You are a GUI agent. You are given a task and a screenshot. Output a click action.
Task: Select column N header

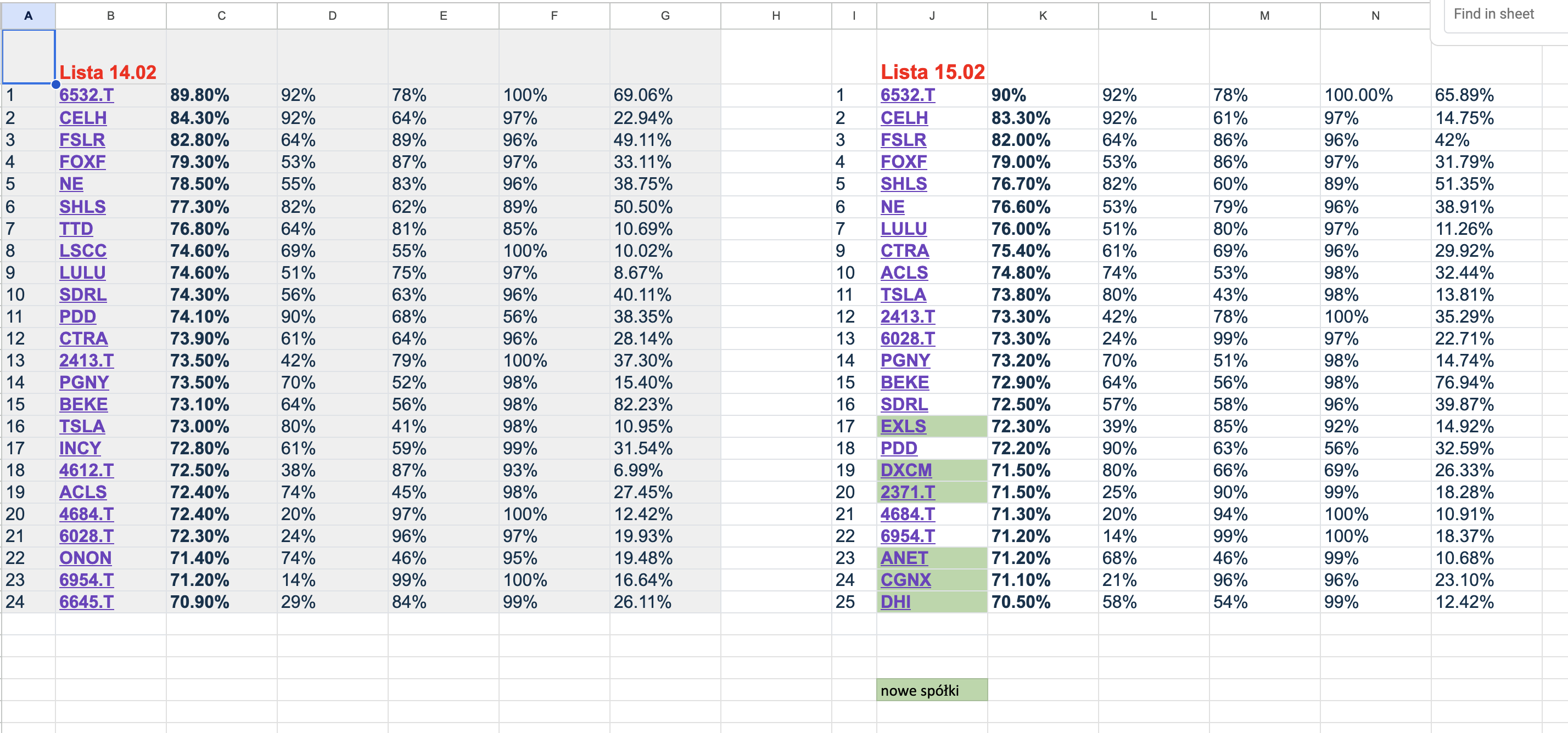tap(1375, 15)
